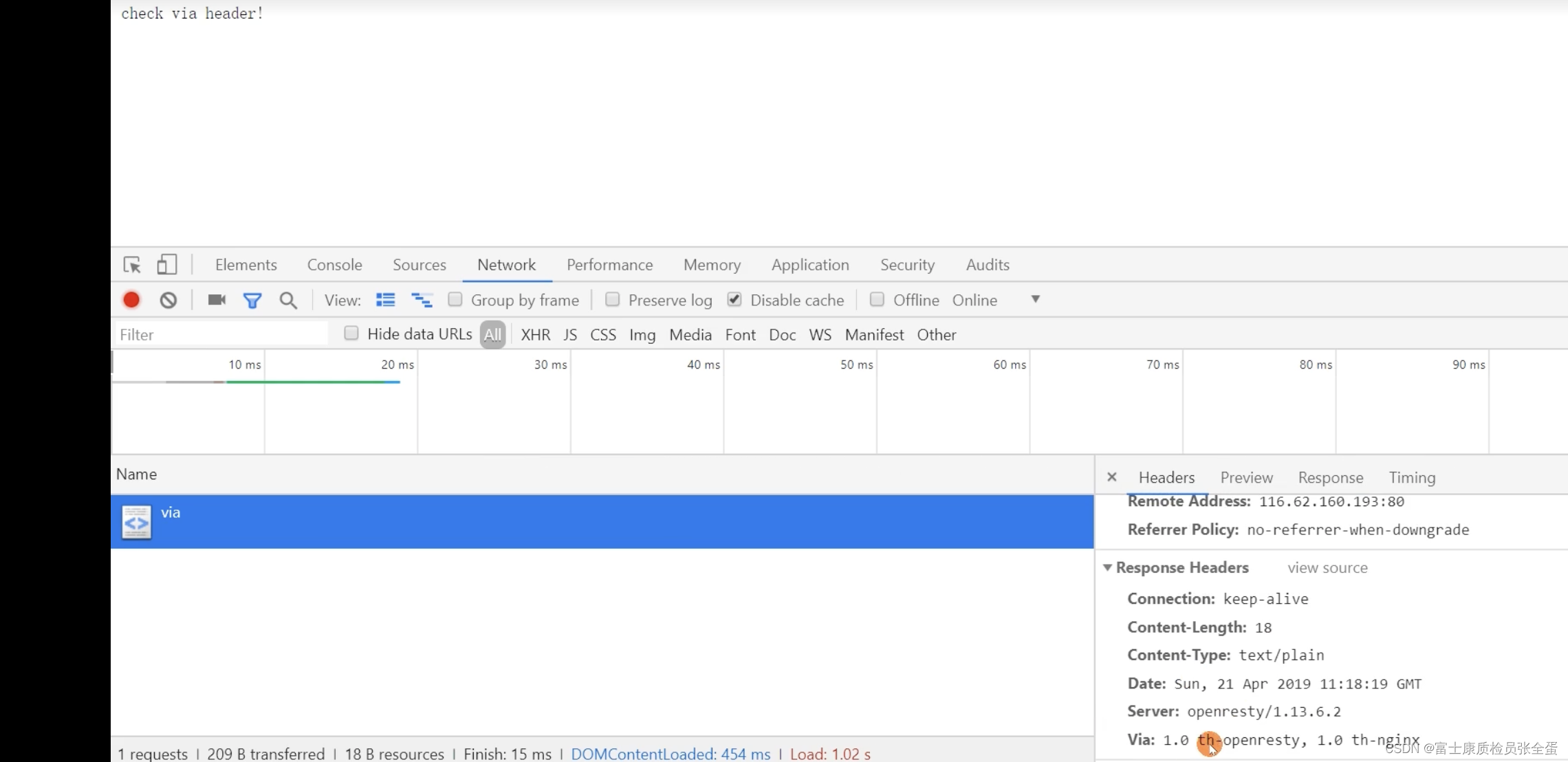Clear the network log icon
1568x762 pixels.
(168, 300)
